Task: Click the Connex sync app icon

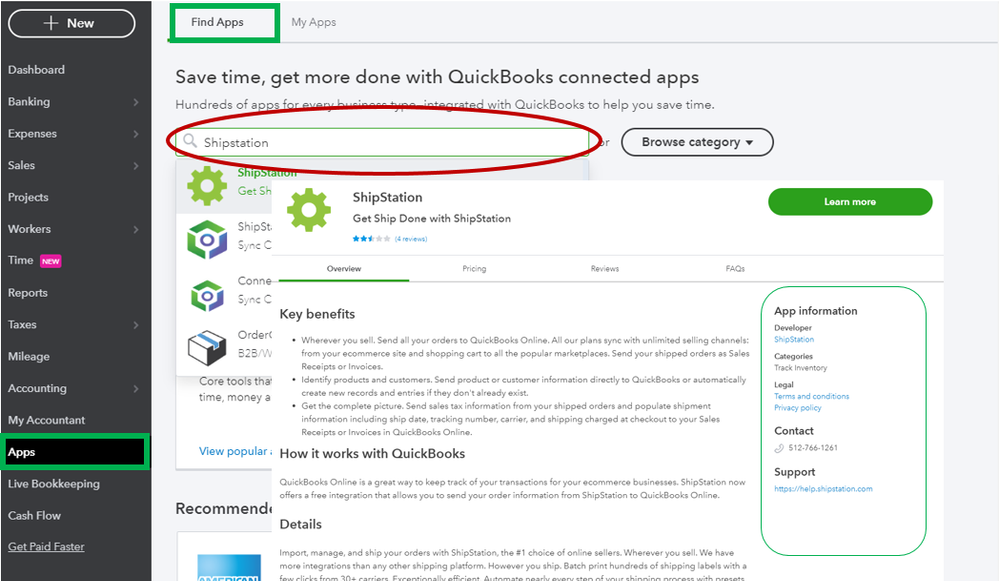Action: pos(207,295)
